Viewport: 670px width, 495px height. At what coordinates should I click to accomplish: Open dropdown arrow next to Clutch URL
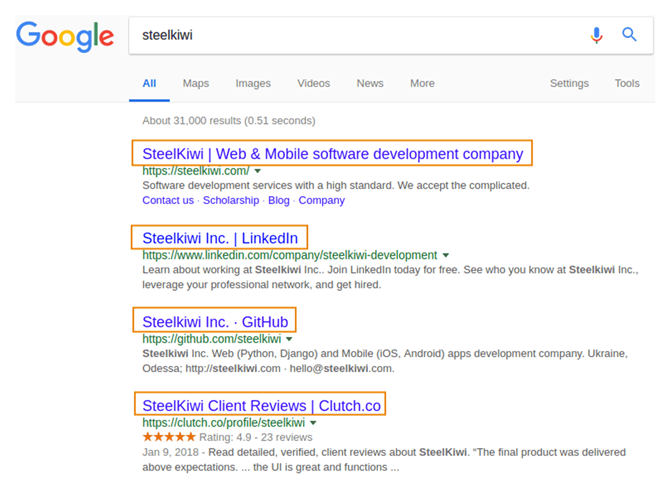point(314,423)
